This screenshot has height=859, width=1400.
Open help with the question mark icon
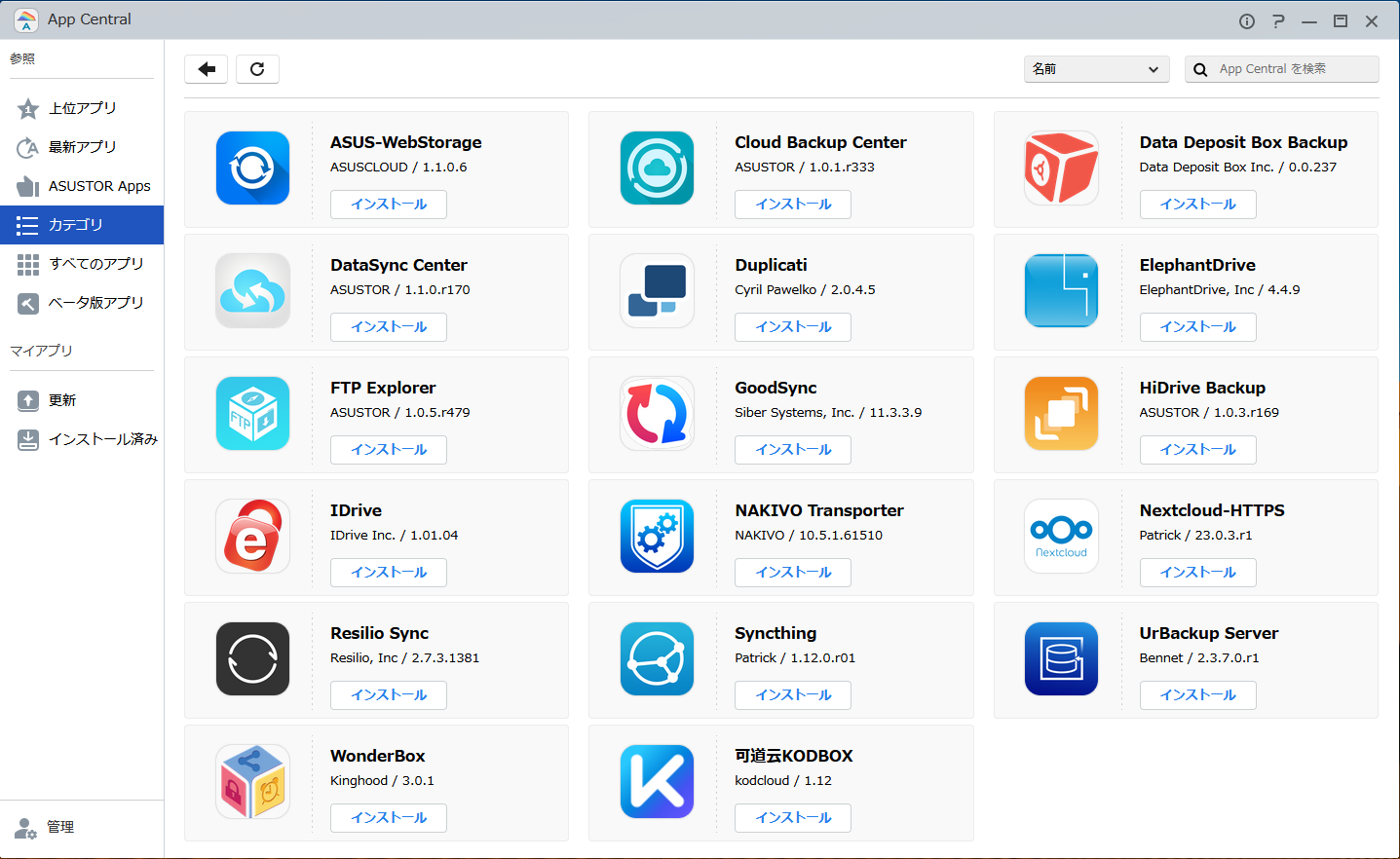coord(1278,21)
